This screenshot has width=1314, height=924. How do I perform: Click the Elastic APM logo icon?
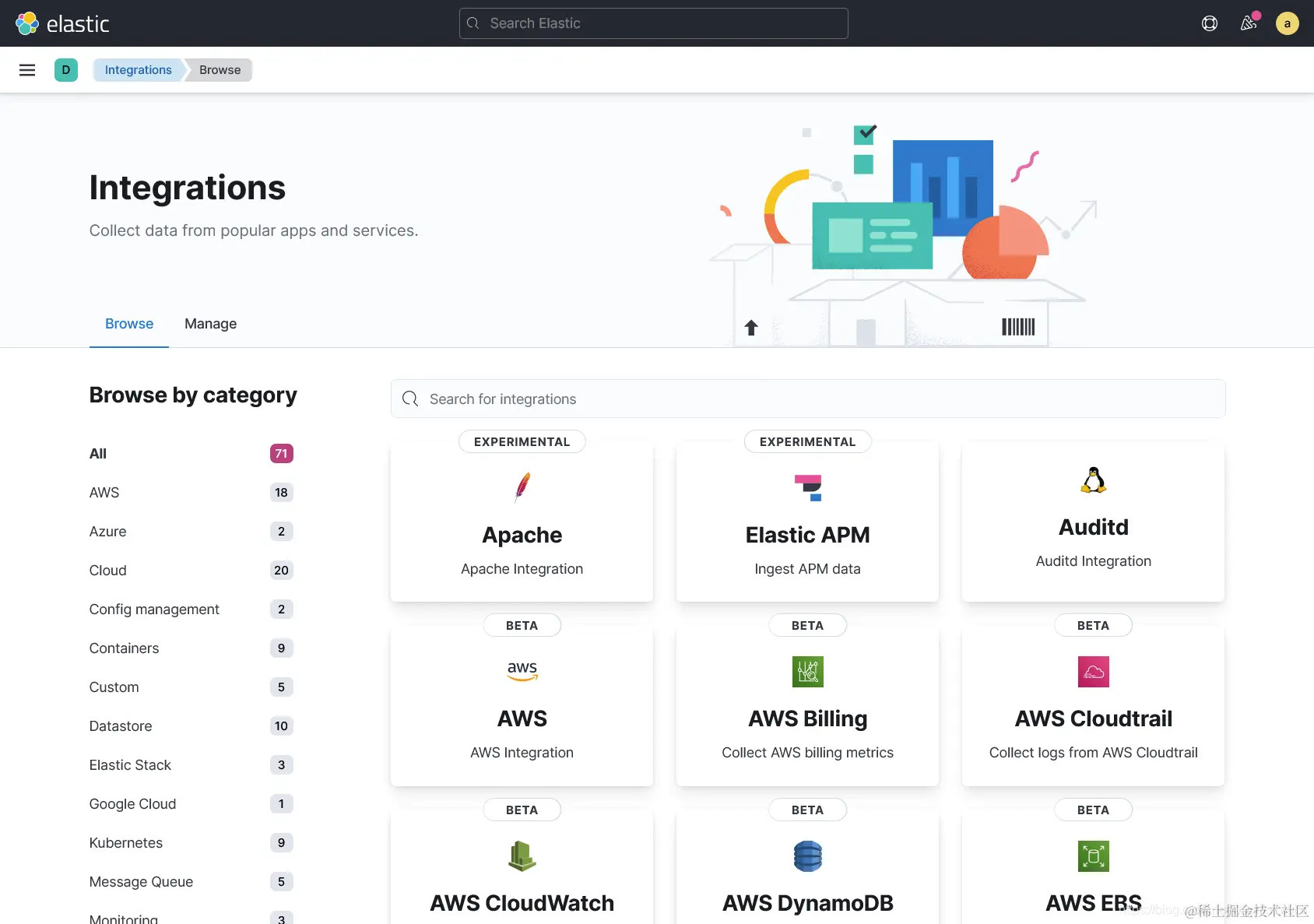tap(808, 487)
